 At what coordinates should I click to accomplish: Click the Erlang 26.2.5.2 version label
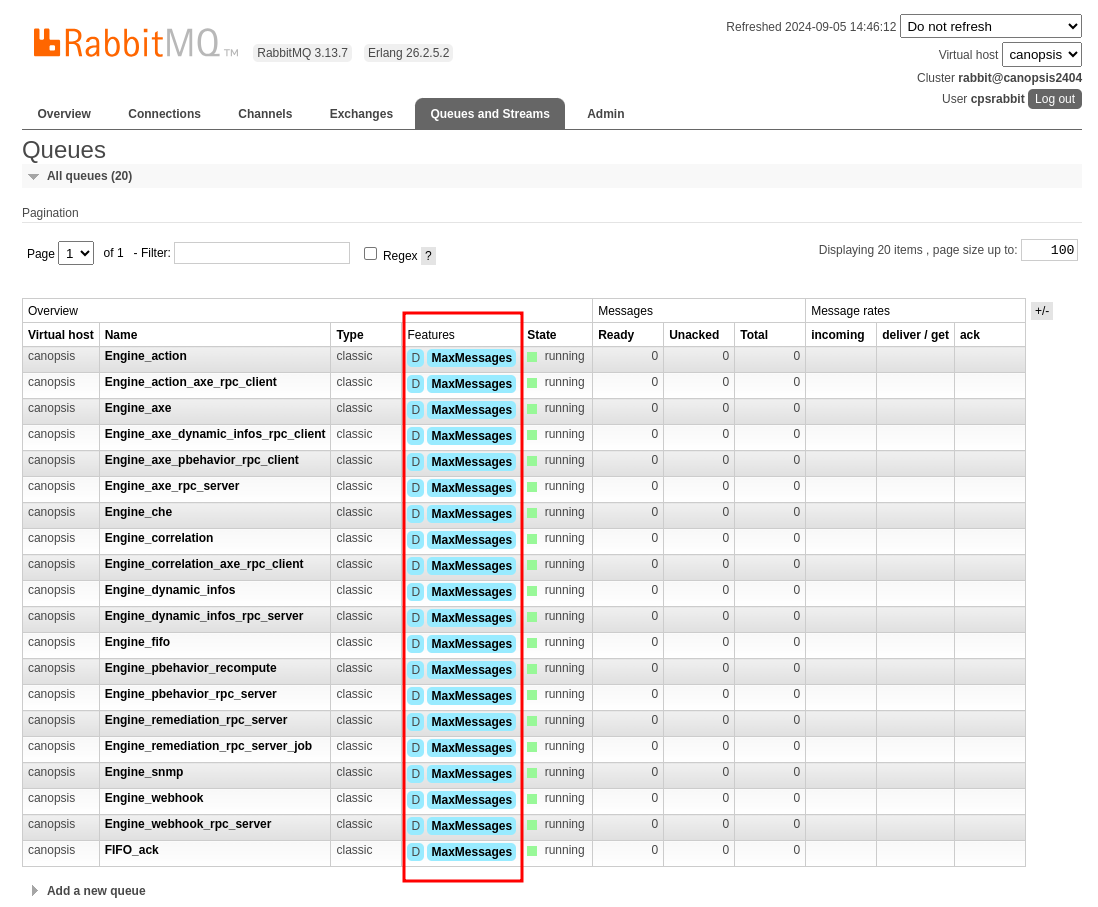click(x=408, y=53)
